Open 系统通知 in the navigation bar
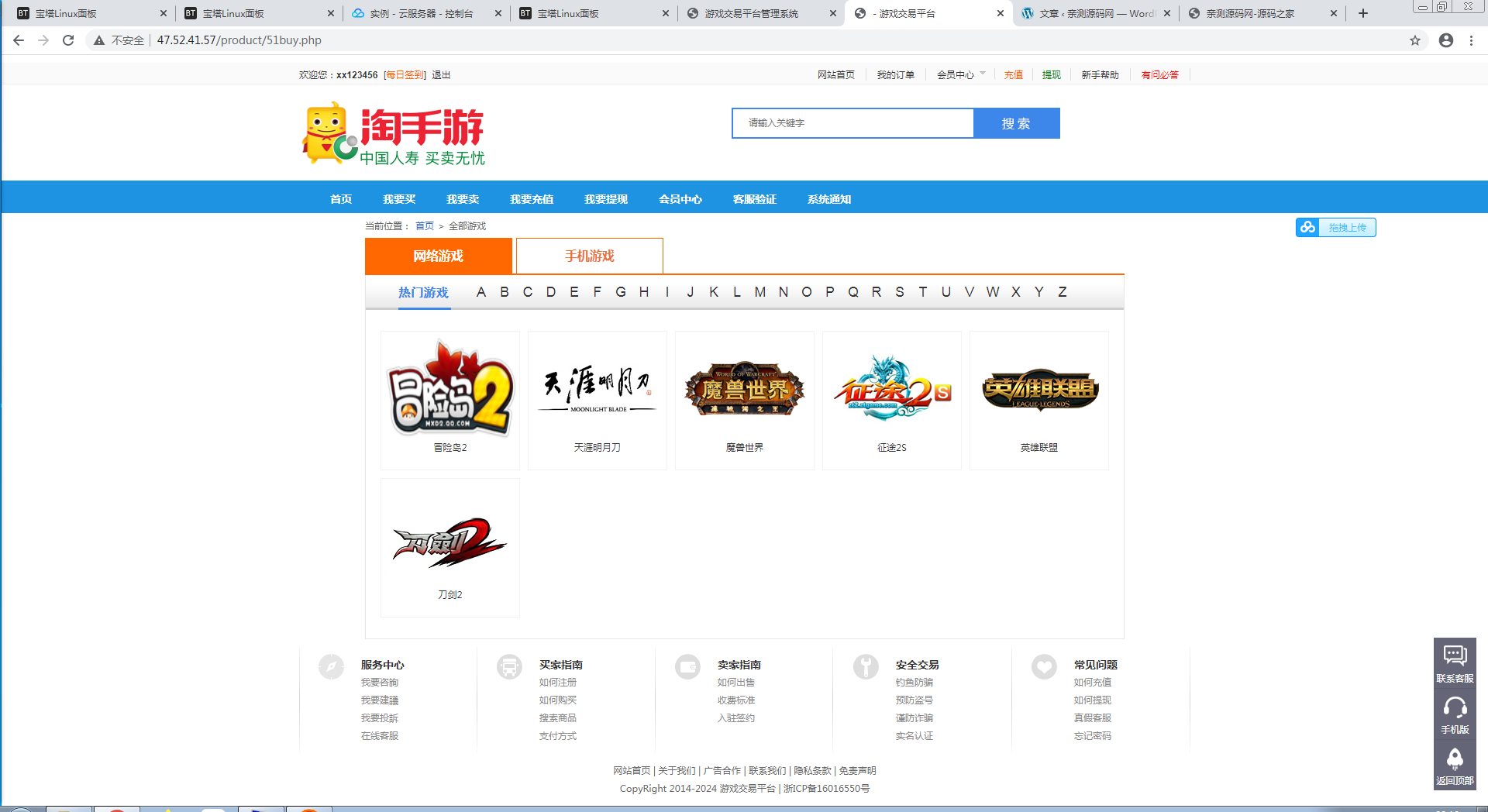The height and width of the screenshot is (812, 1488). (x=829, y=199)
